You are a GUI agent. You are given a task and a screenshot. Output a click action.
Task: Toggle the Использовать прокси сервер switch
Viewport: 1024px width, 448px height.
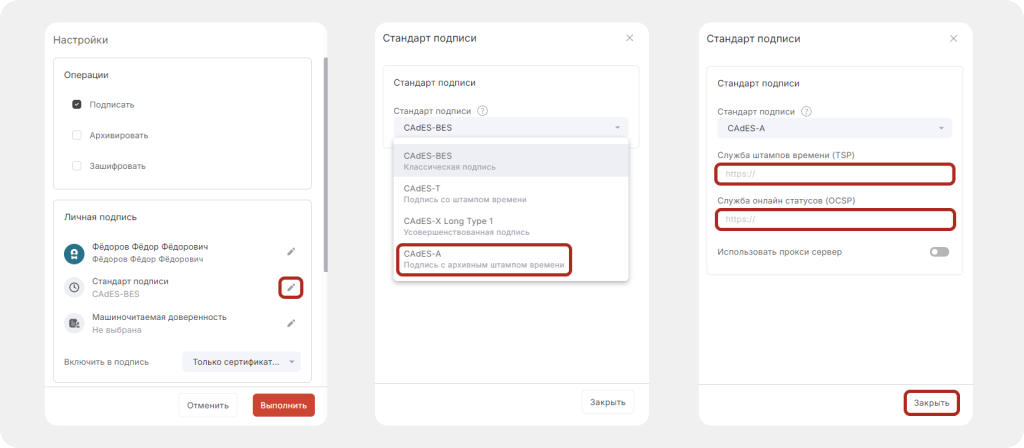[938, 252]
